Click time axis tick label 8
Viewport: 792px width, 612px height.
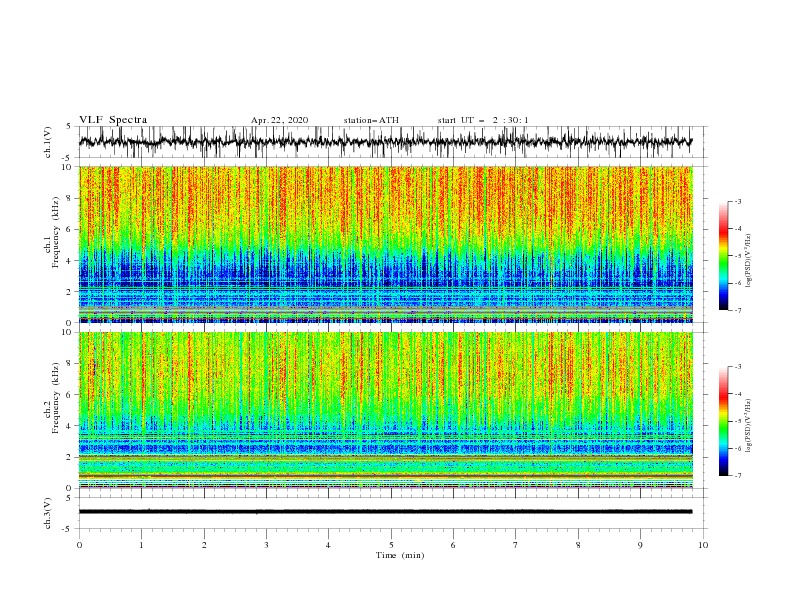pos(578,545)
